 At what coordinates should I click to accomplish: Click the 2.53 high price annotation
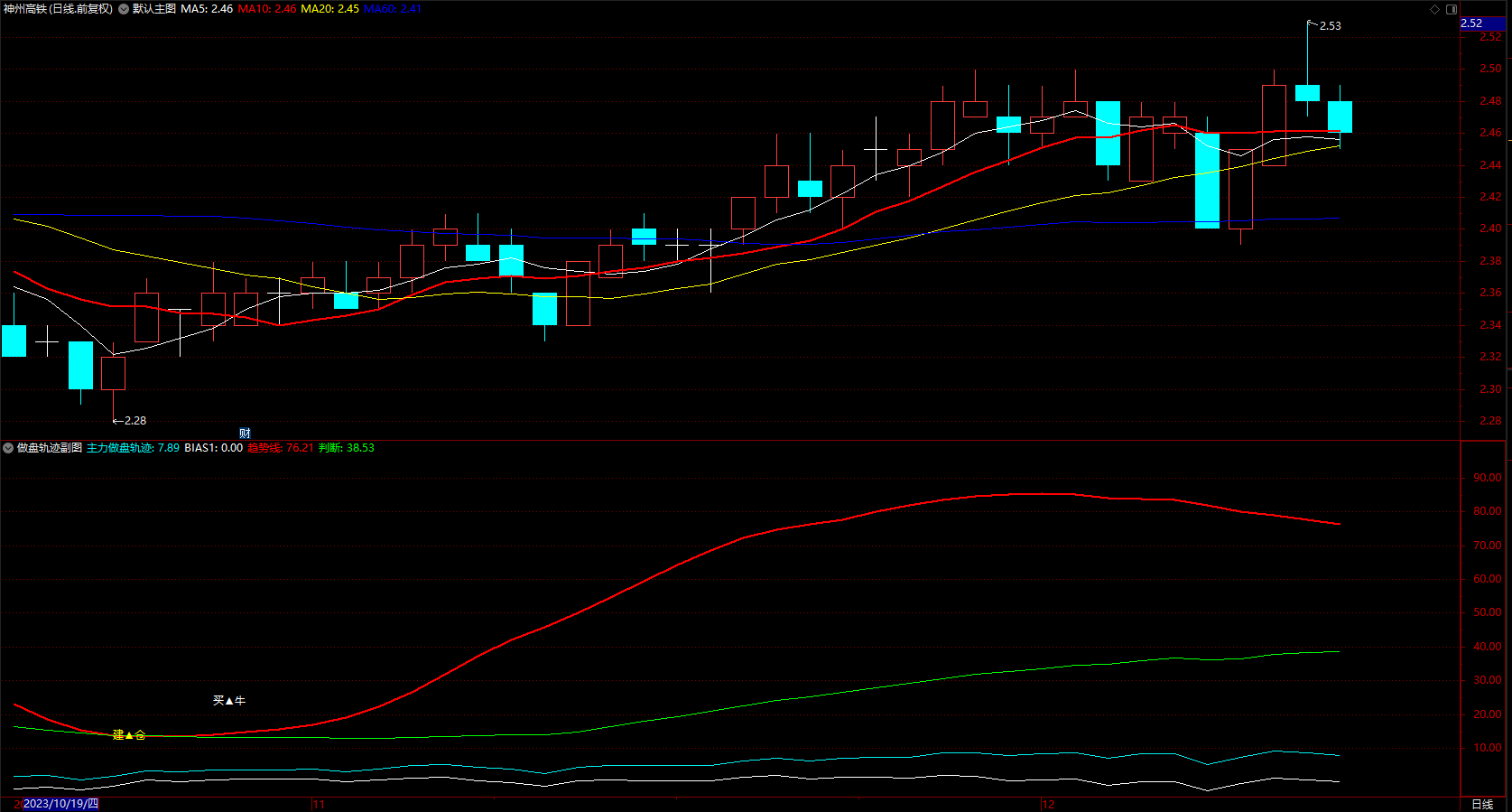coord(1331,26)
